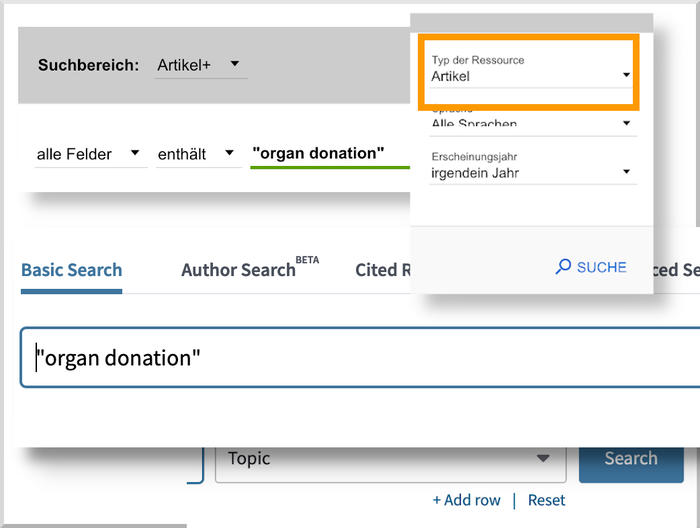Open the Sprache language dropdown
Screen dimensions: 700x528
[x=530, y=124]
